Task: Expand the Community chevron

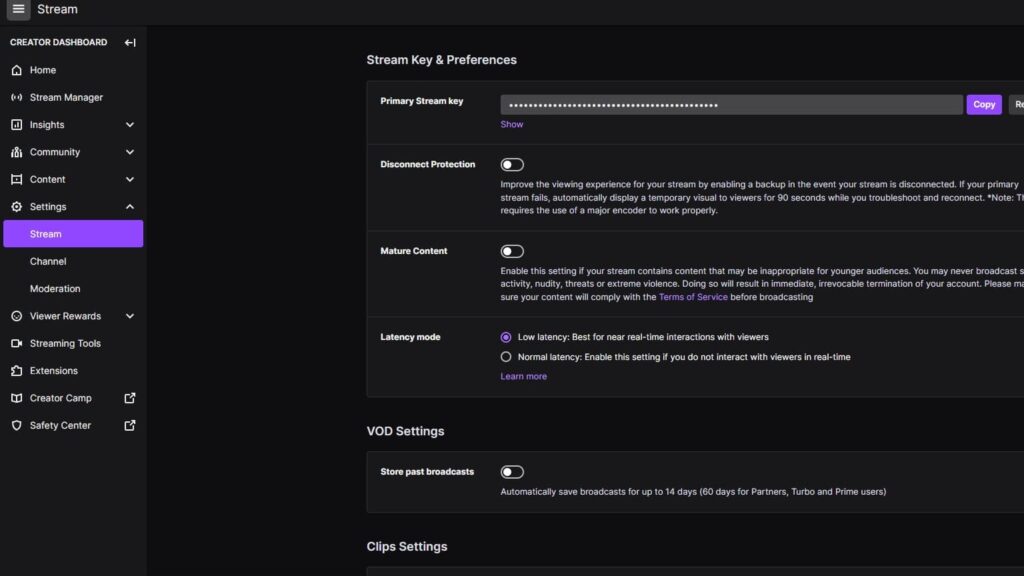Action: (x=130, y=152)
